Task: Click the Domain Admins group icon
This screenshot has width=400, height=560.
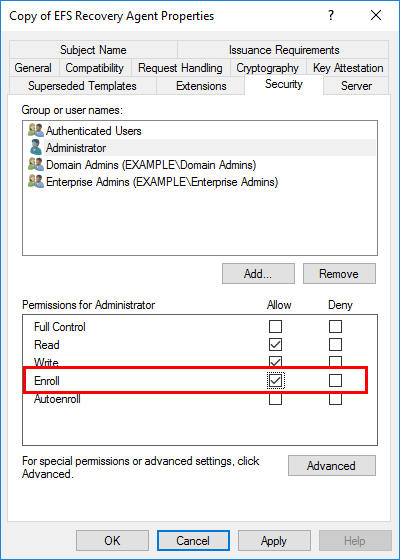Action: (x=36, y=165)
